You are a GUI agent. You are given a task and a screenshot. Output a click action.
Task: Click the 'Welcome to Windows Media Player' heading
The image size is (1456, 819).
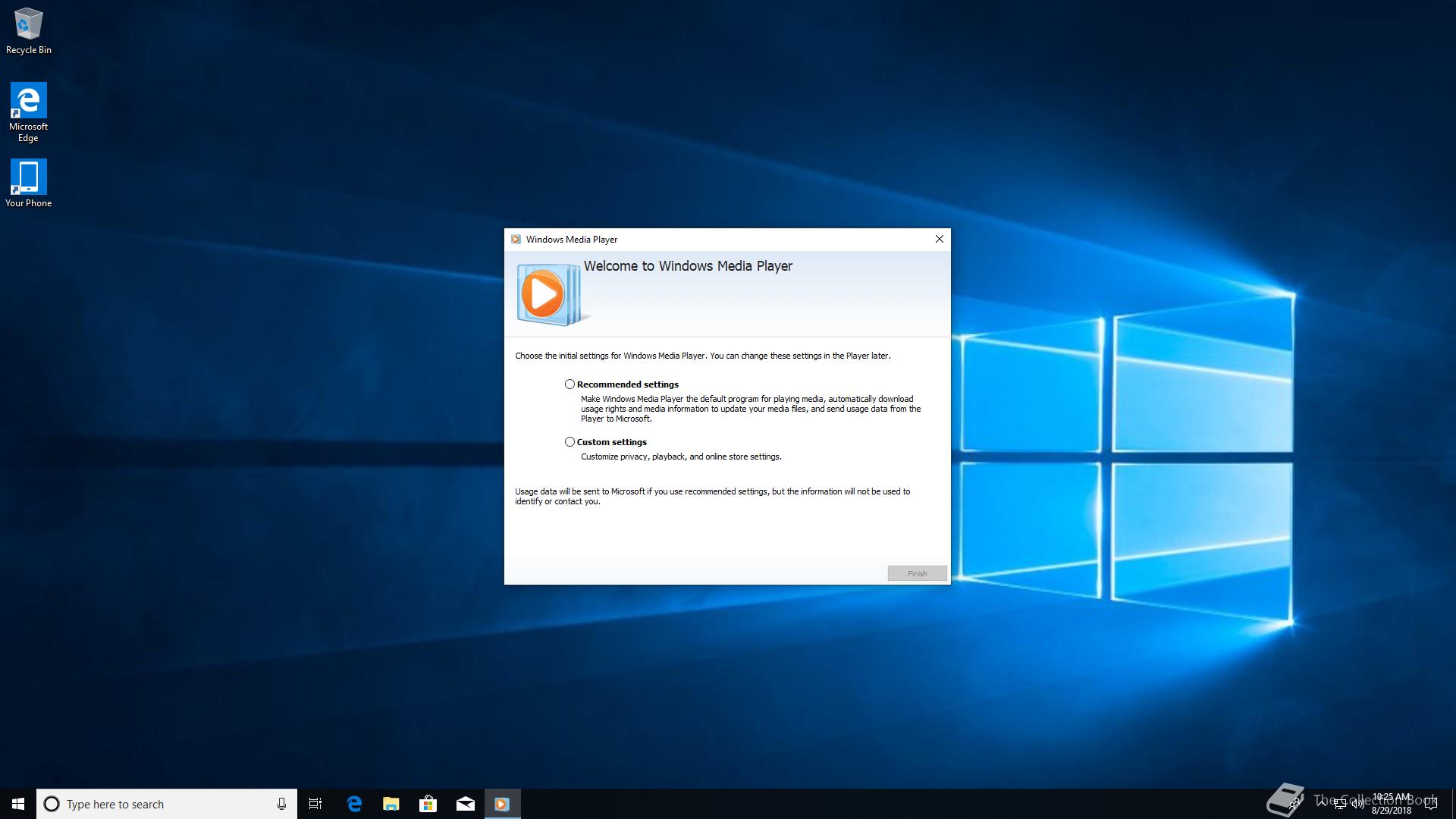tap(688, 266)
